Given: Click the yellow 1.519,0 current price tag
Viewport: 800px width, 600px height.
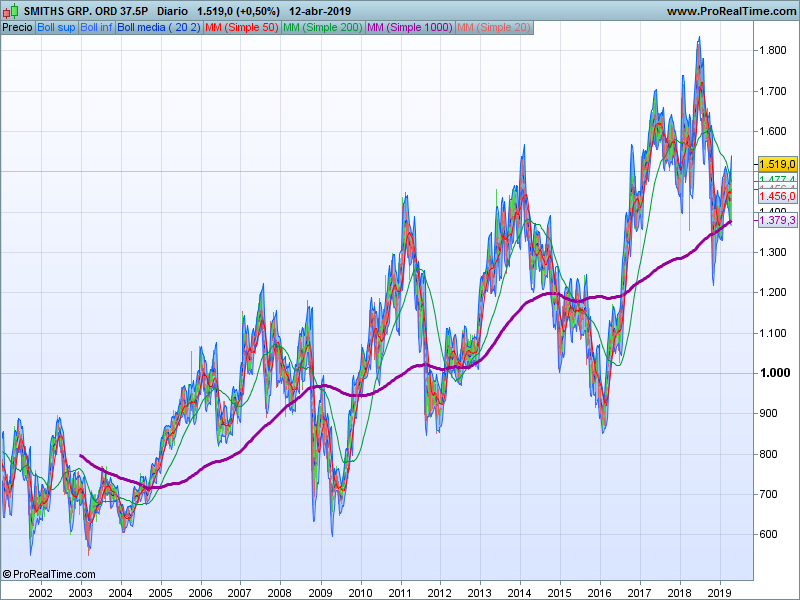Looking at the screenshot, I should (777, 164).
